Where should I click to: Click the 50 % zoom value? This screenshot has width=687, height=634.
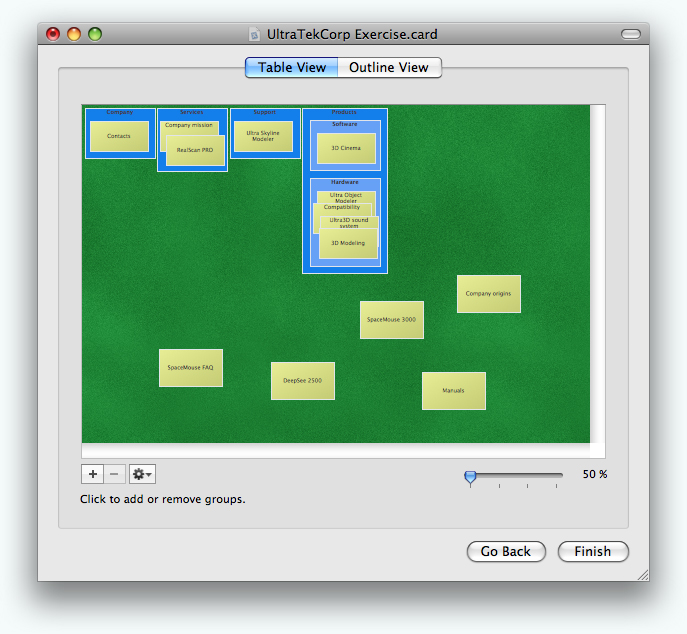(x=595, y=475)
